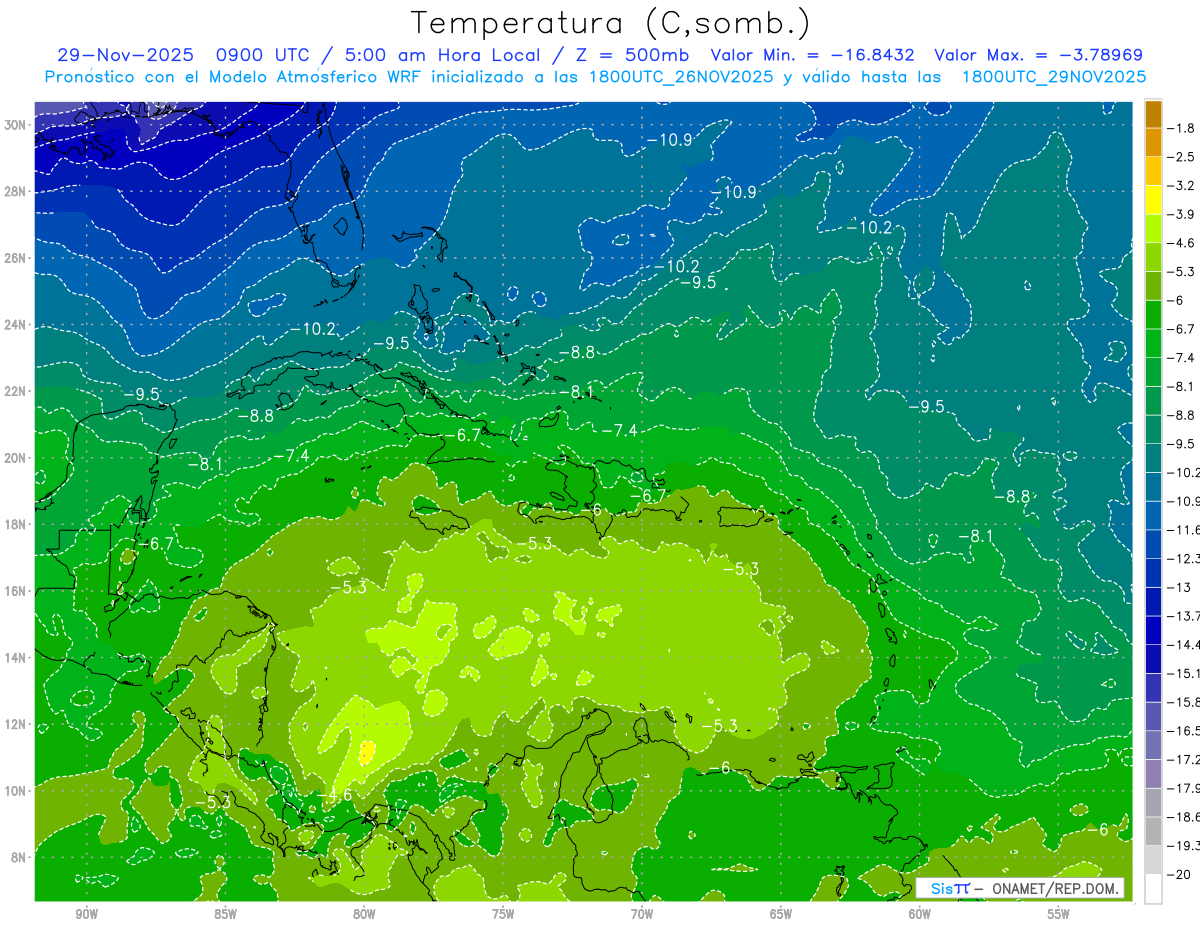Viewport: 1200px width, 927px height.
Task: Select the white swatch below -20
Action: pyautogui.click(x=1153, y=888)
